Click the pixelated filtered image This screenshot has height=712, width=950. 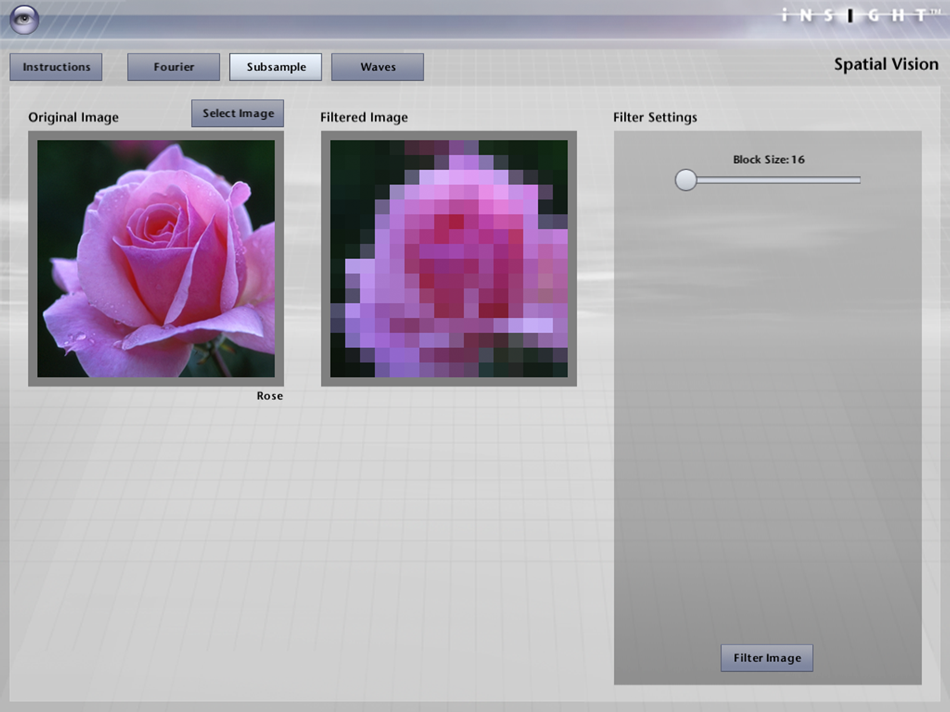tap(449, 259)
